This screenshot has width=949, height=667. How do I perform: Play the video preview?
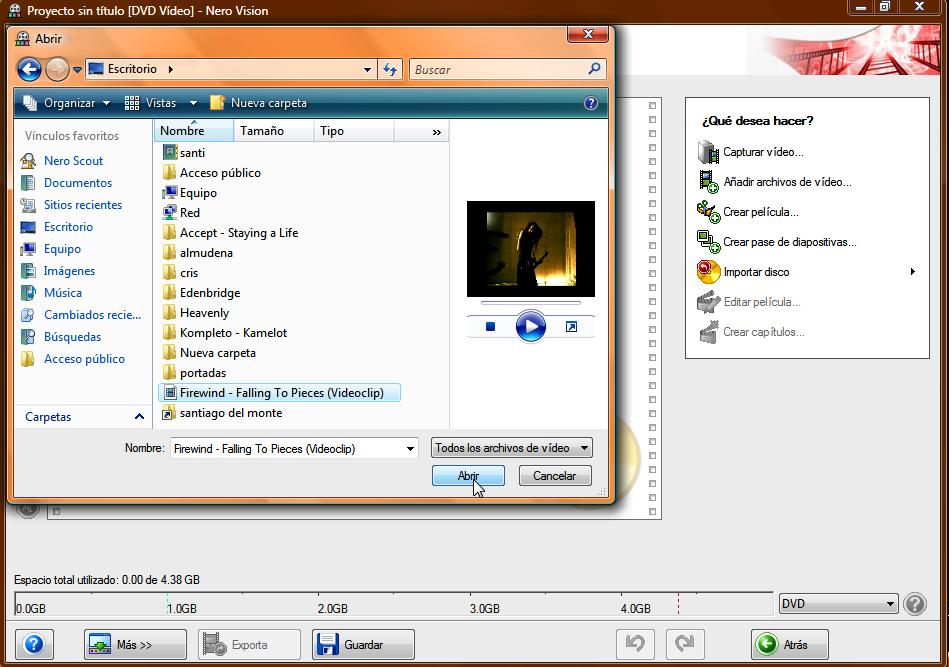coord(531,326)
